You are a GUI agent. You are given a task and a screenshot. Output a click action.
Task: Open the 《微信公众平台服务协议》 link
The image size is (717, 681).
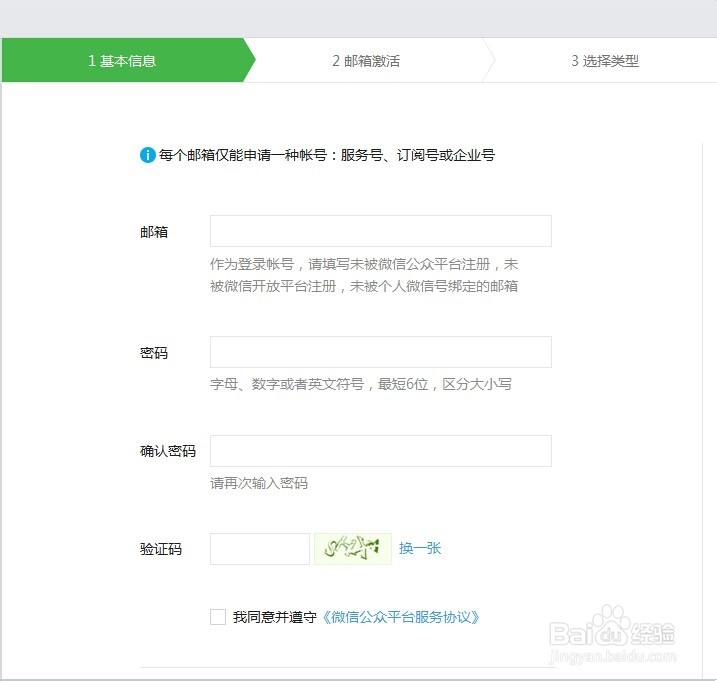(401, 617)
